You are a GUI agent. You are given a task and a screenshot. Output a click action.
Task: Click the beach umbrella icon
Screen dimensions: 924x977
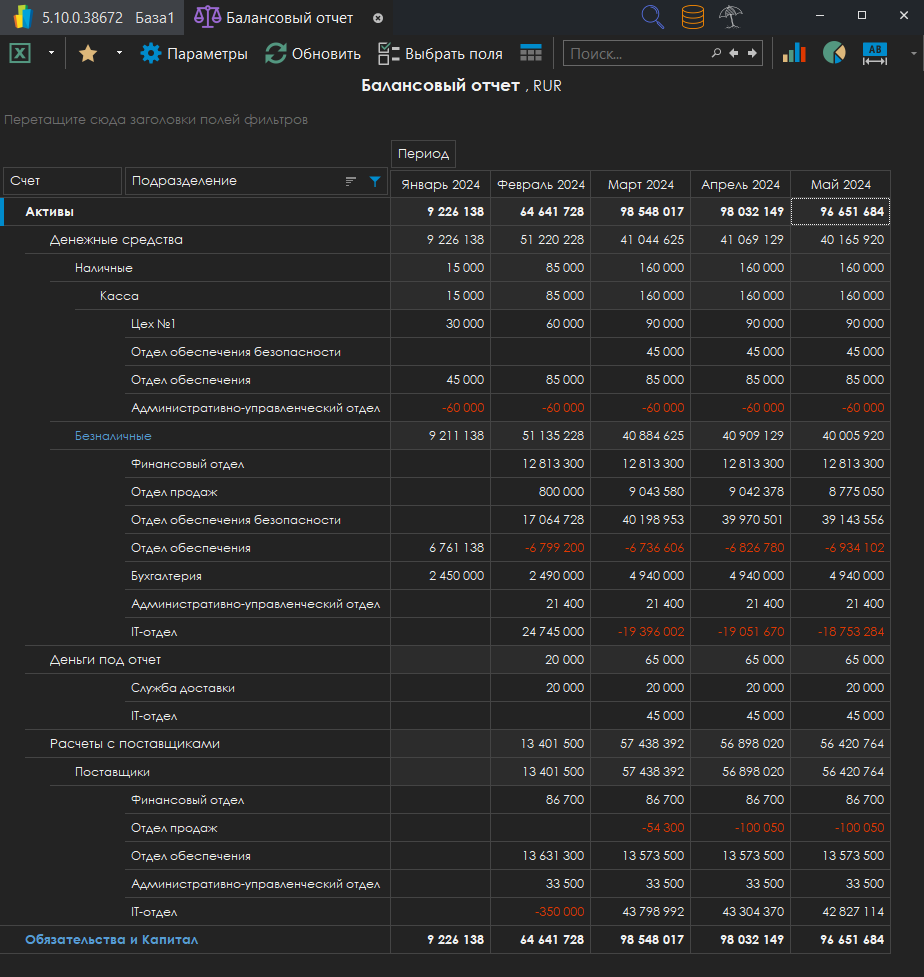(x=731, y=17)
